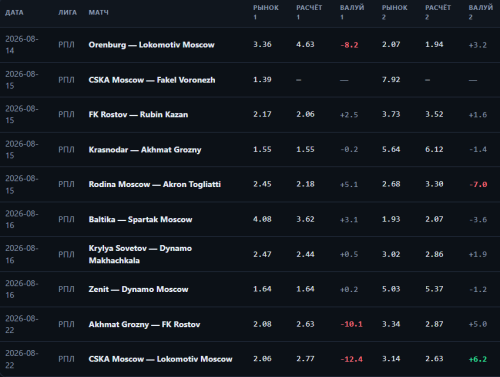Screen dimensions: 500x377
Task: Click the РАСЧЁТ 1 column header
Action: (309, 12)
